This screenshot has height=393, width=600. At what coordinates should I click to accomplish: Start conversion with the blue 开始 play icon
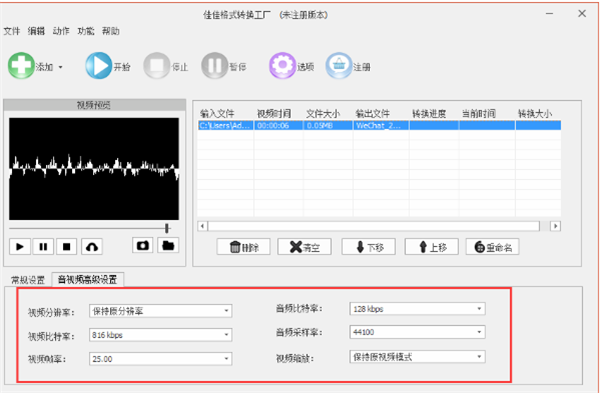[99, 66]
